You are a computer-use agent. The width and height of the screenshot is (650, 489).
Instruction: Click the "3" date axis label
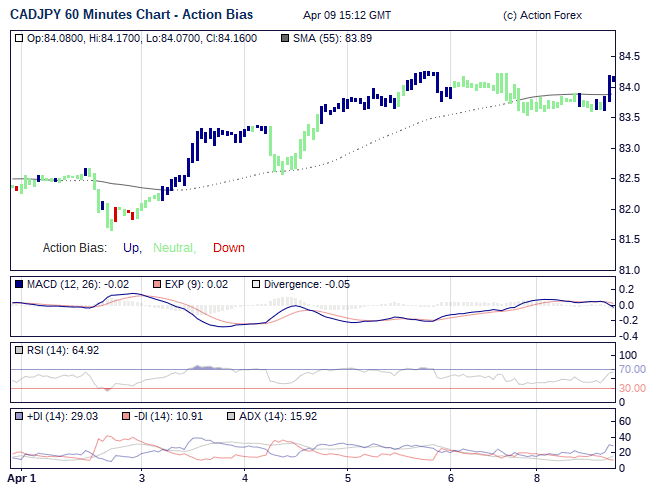click(142, 478)
